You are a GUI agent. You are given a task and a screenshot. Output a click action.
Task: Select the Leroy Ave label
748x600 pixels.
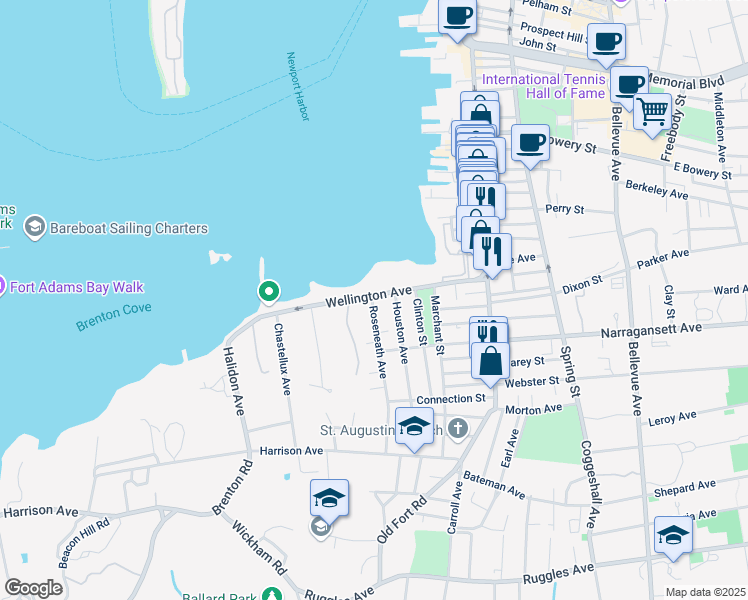pos(672,418)
